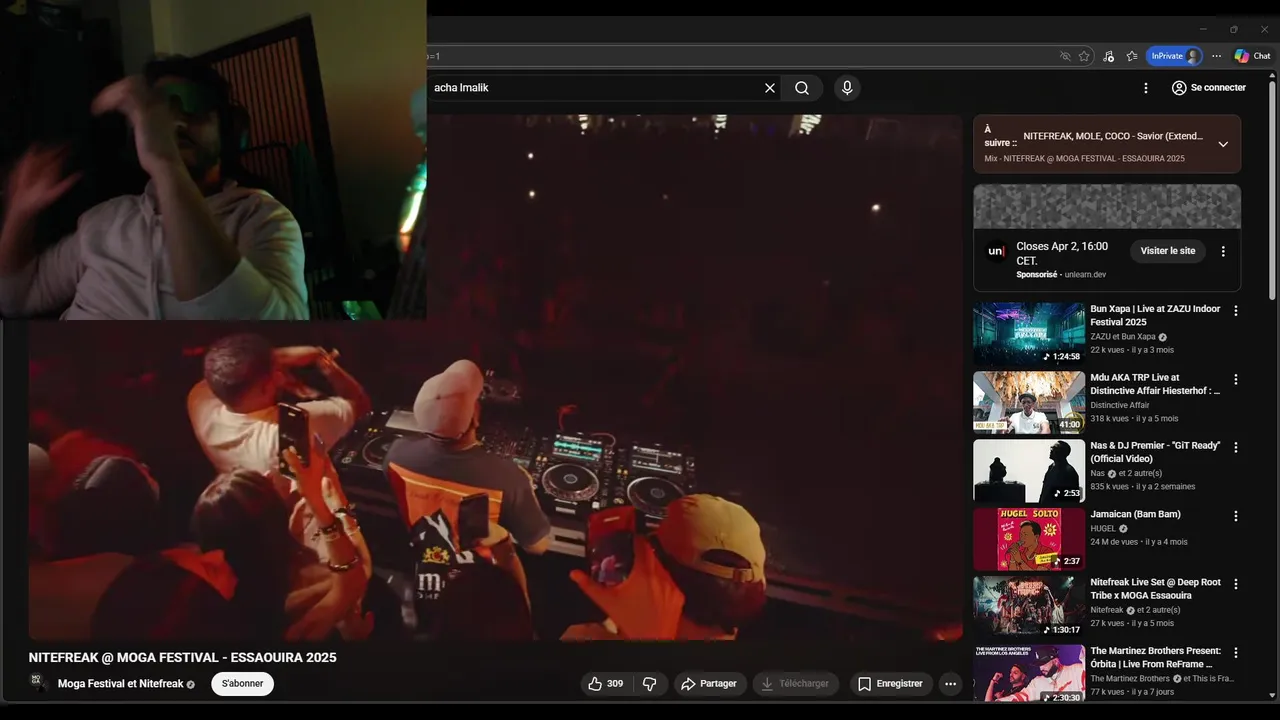Click Bun Xapa Live at ZAZU title
Viewport: 1280px width, 720px height.
tap(1155, 315)
